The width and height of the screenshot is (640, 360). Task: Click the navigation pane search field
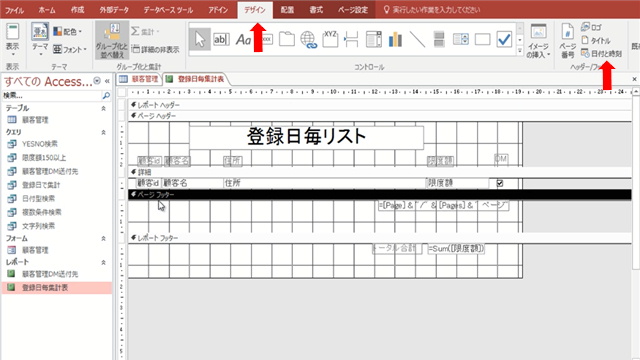pyautogui.click(x=52, y=96)
